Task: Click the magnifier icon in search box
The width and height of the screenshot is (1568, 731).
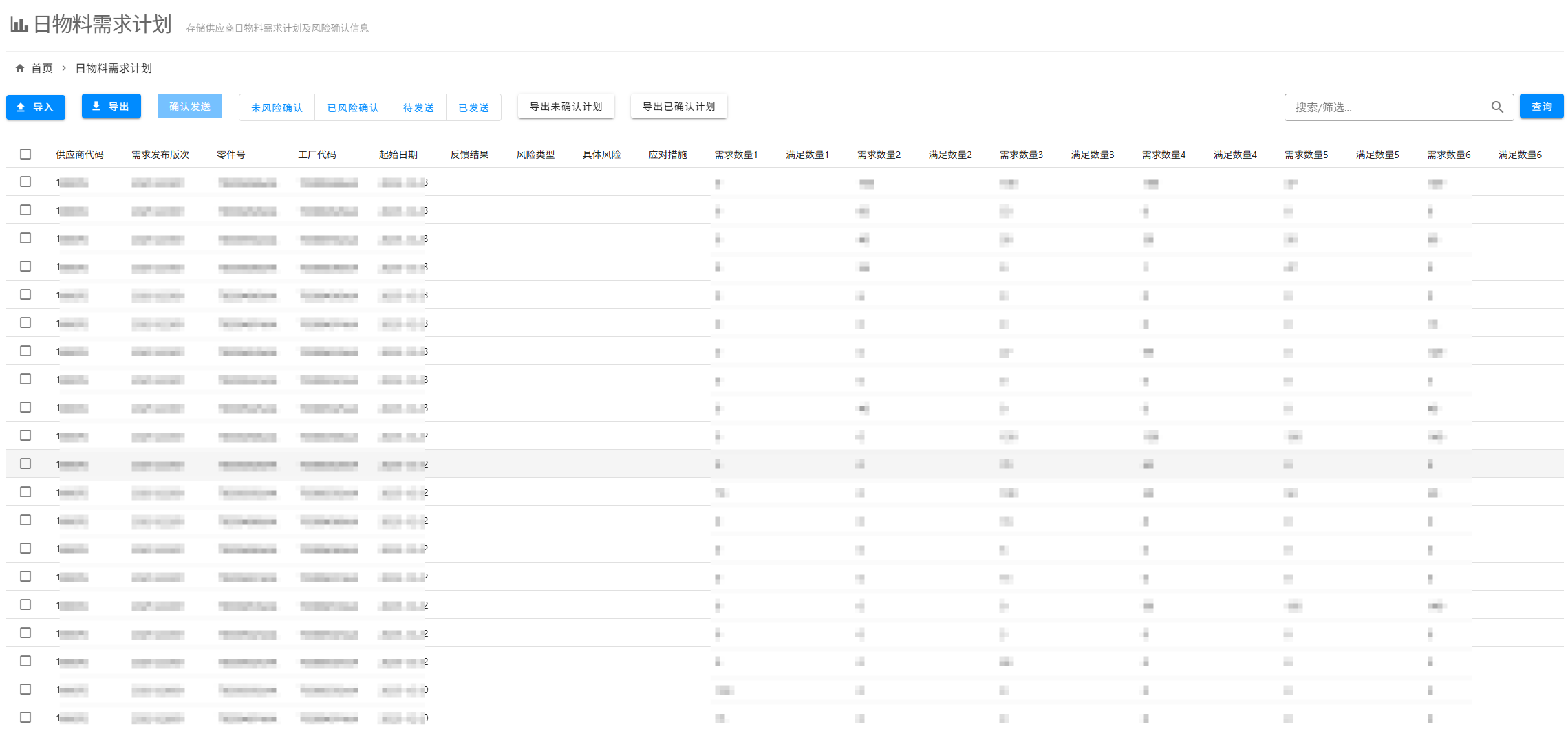Action: point(1496,107)
